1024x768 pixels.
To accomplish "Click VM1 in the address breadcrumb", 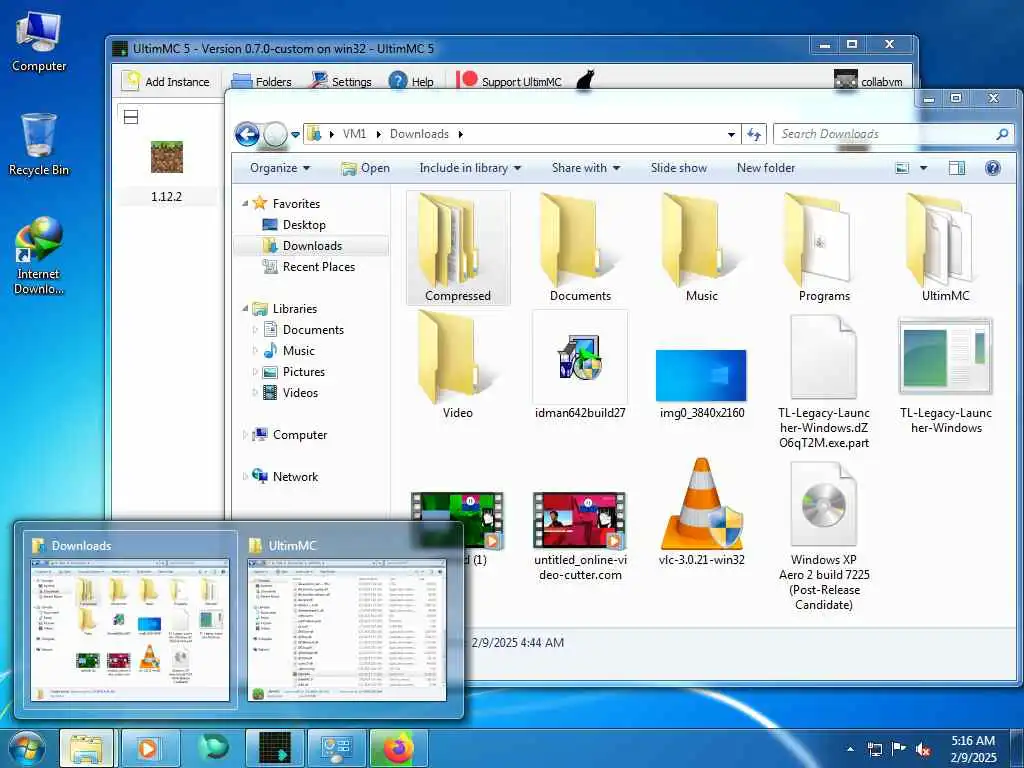I will (x=355, y=134).
